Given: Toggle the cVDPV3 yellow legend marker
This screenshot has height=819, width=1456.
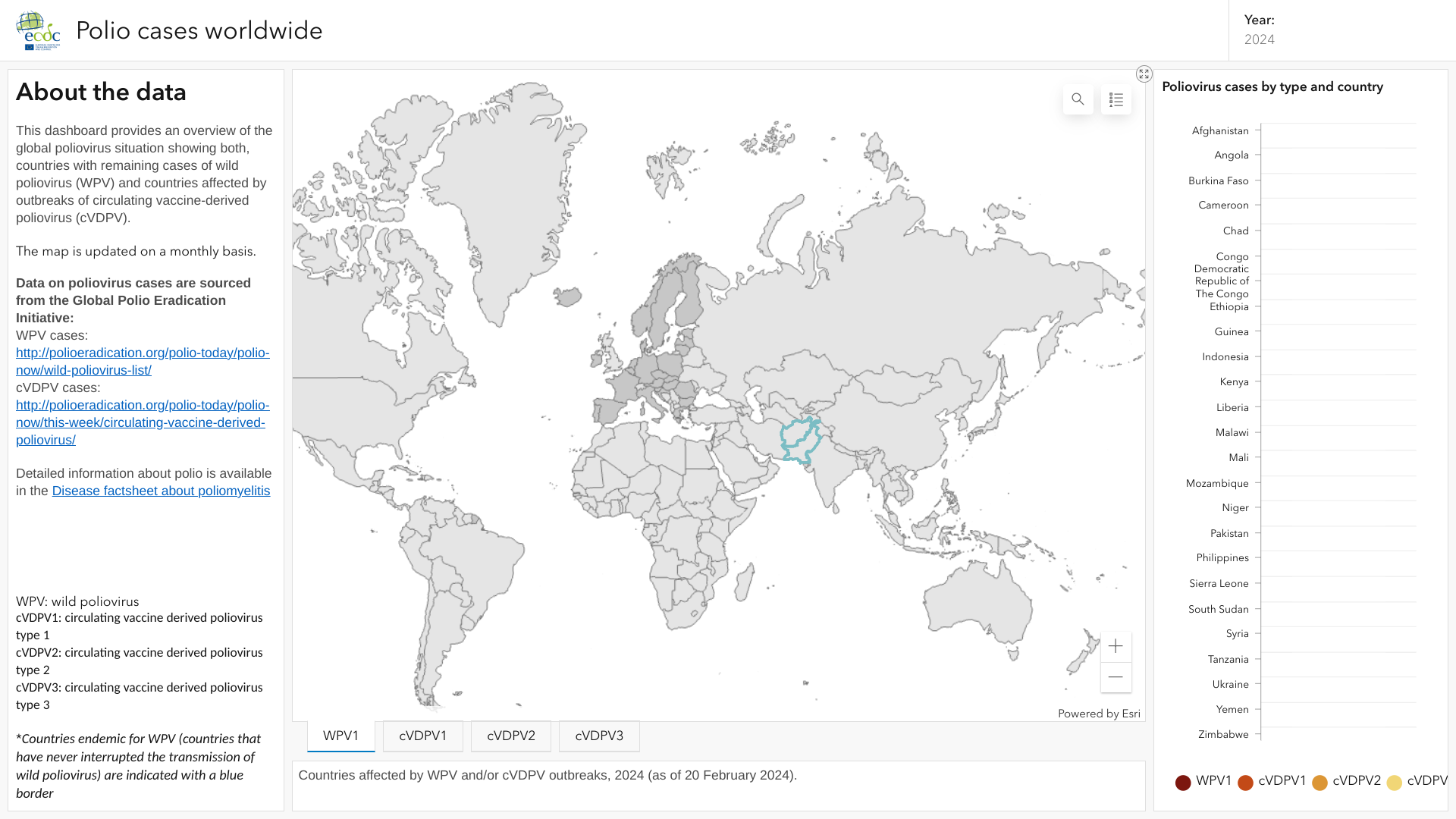Looking at the screenshot, I should click(1395, 783).
